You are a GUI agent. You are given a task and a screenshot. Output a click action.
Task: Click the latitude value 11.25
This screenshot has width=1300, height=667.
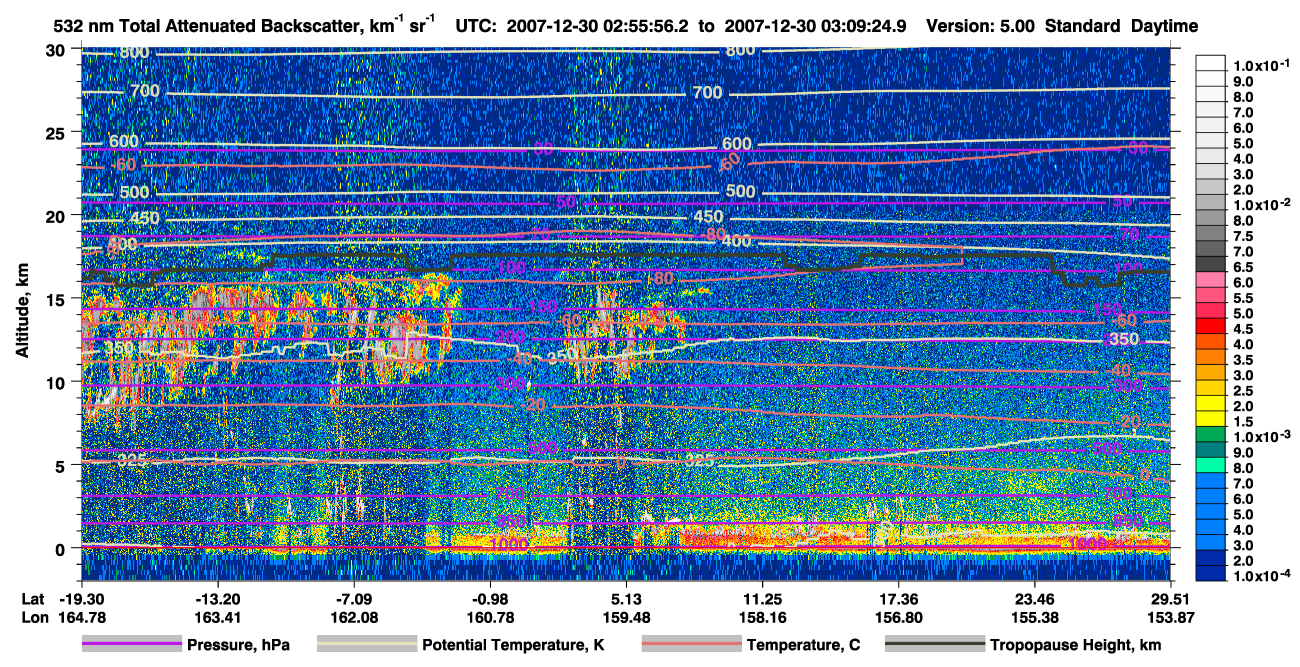pos(762,597)
